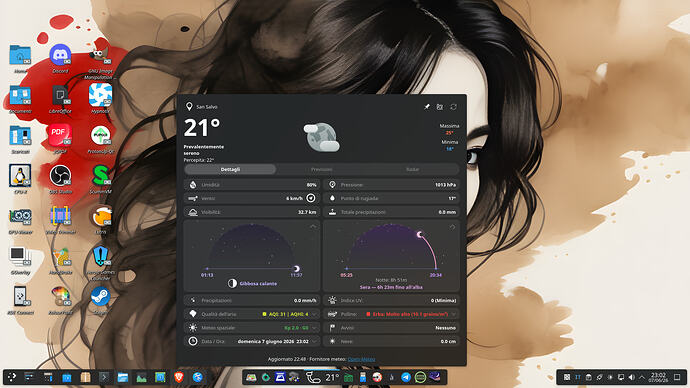Open the Open-Meteo provider link

[x=361, y=359]
